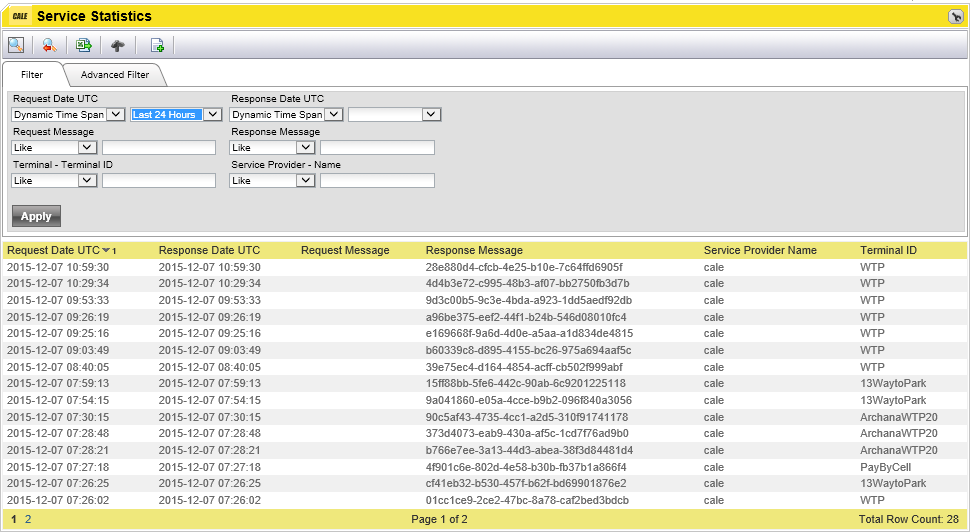The image size is (970, 532).
Task: Sort by Terminal ID column header
Action: pyautogui.click(x=888, y=251)
